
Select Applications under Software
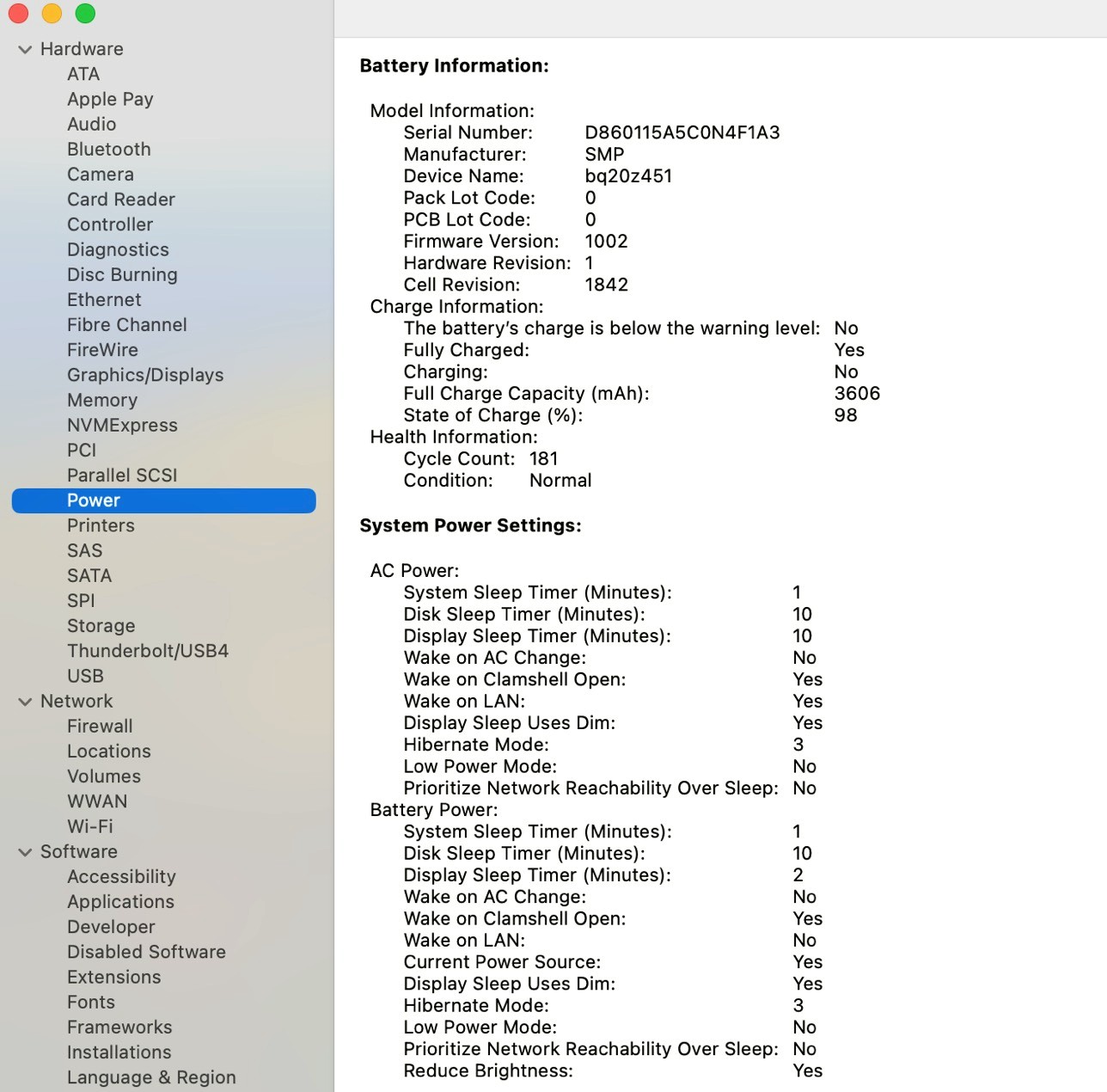[120, 901]
